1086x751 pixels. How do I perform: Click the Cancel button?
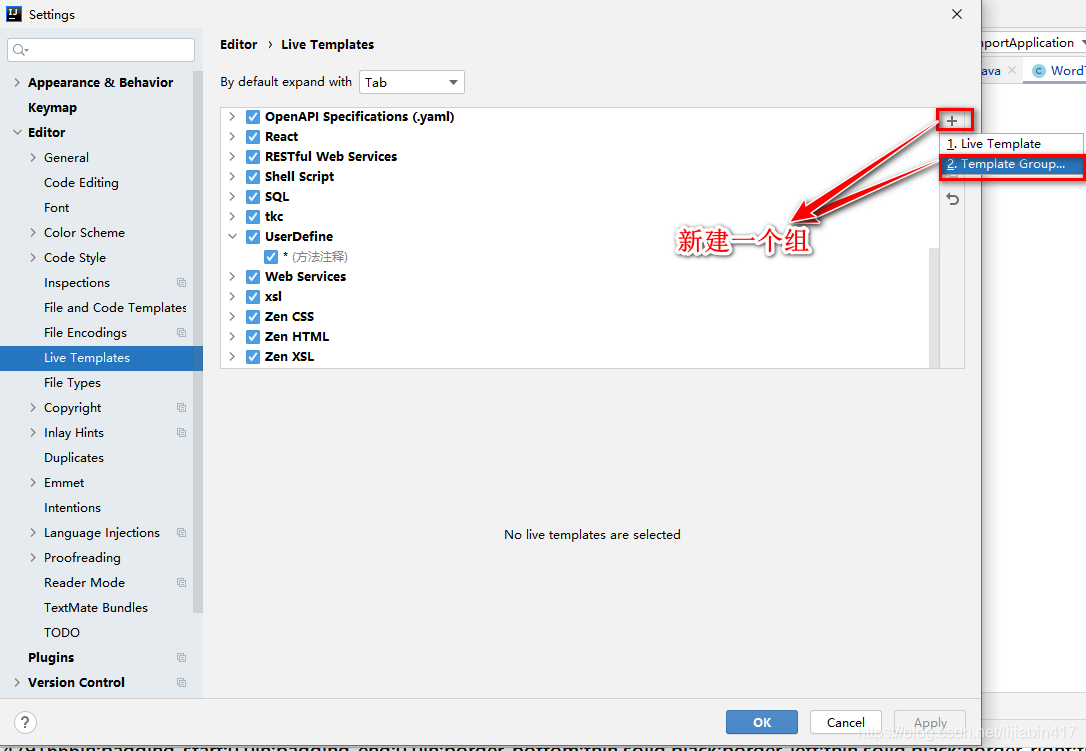click(846, 723)
